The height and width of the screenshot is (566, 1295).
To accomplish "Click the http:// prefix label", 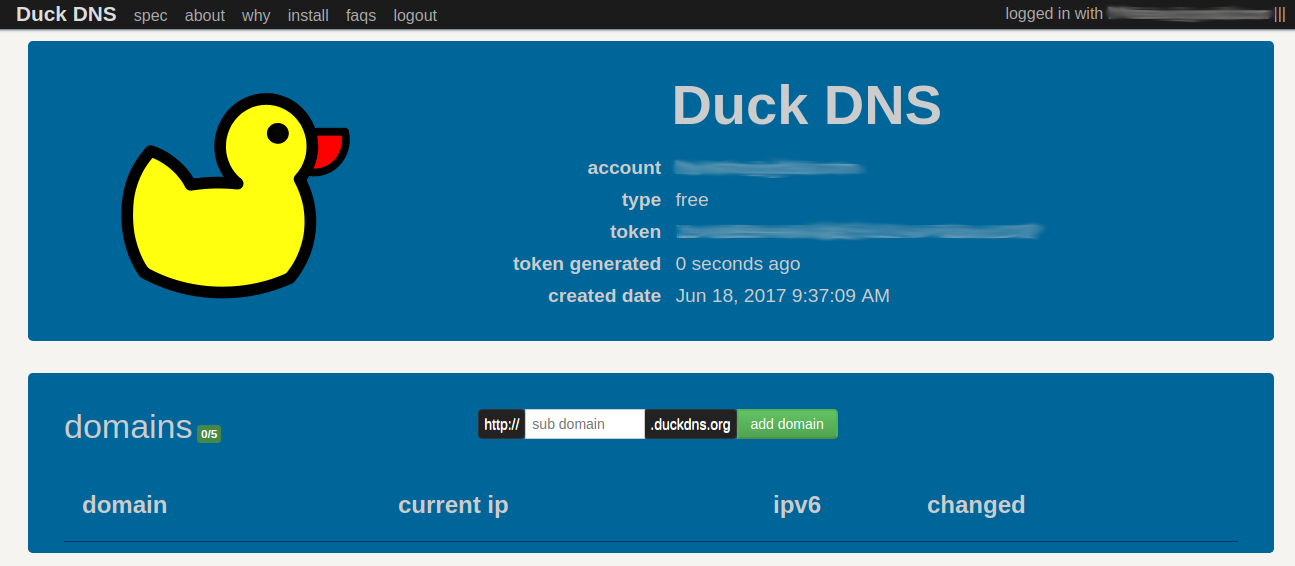I will tap(502, 424).
